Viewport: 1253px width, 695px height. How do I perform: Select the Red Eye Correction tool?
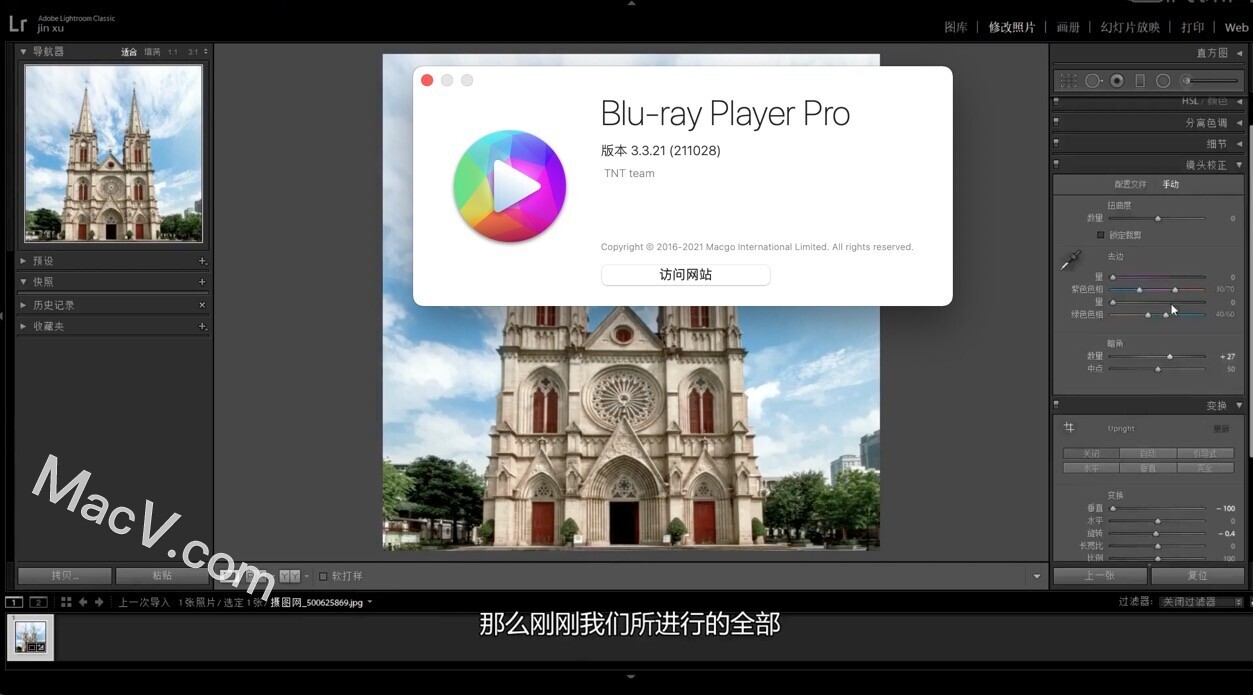point(1117,81)
